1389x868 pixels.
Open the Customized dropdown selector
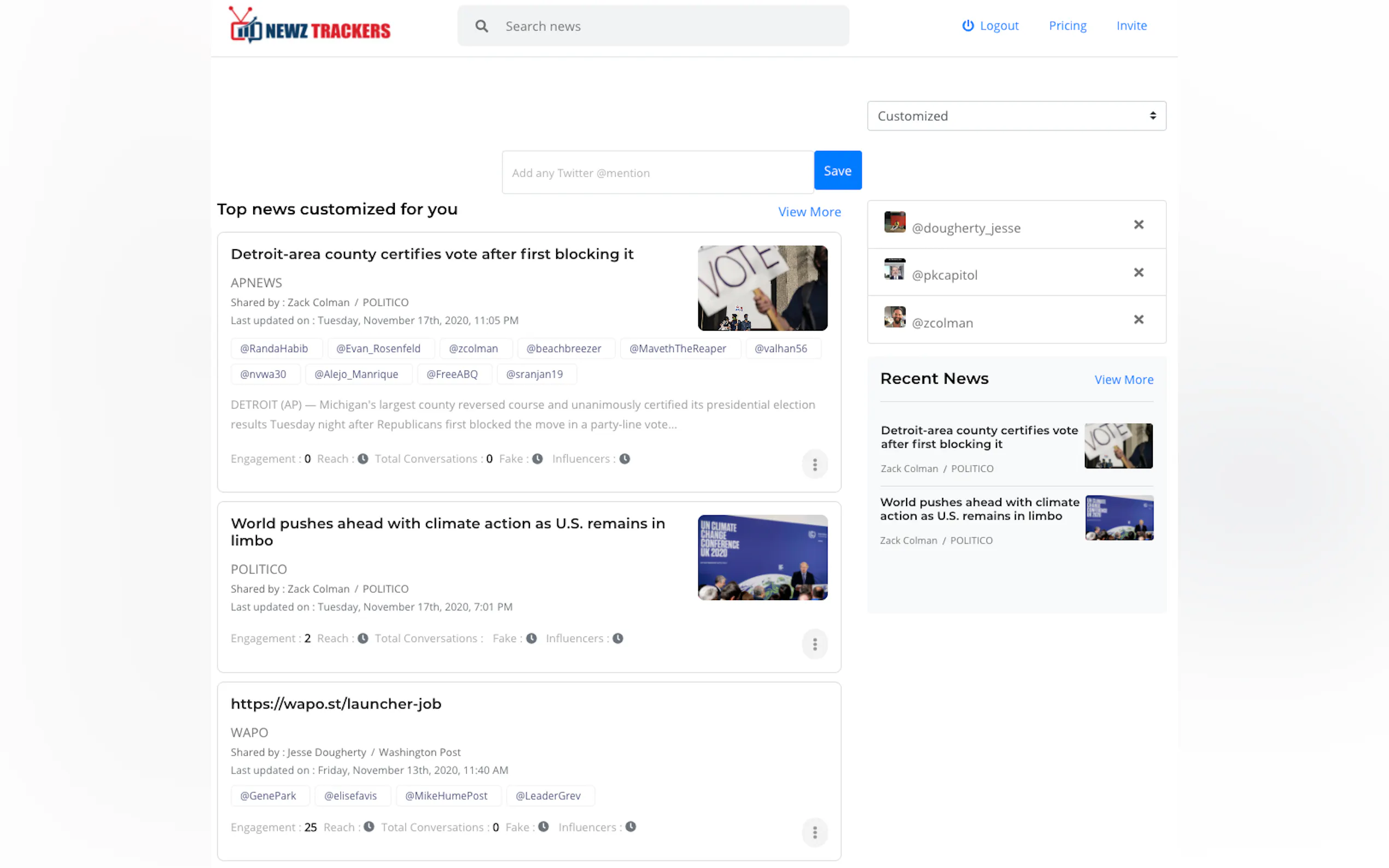pyautogui.click(x=1016, y=116)
